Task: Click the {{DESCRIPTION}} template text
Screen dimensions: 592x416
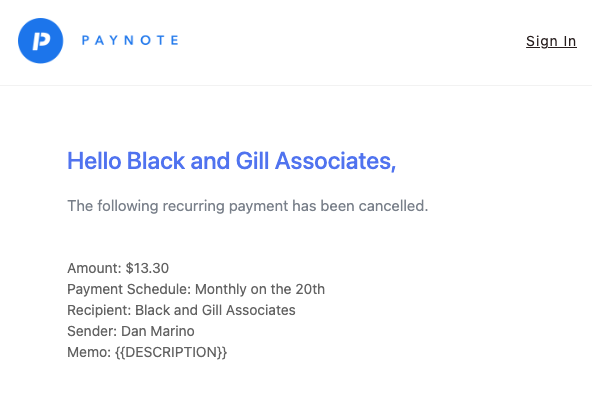Action: click(x=171, y=353)
